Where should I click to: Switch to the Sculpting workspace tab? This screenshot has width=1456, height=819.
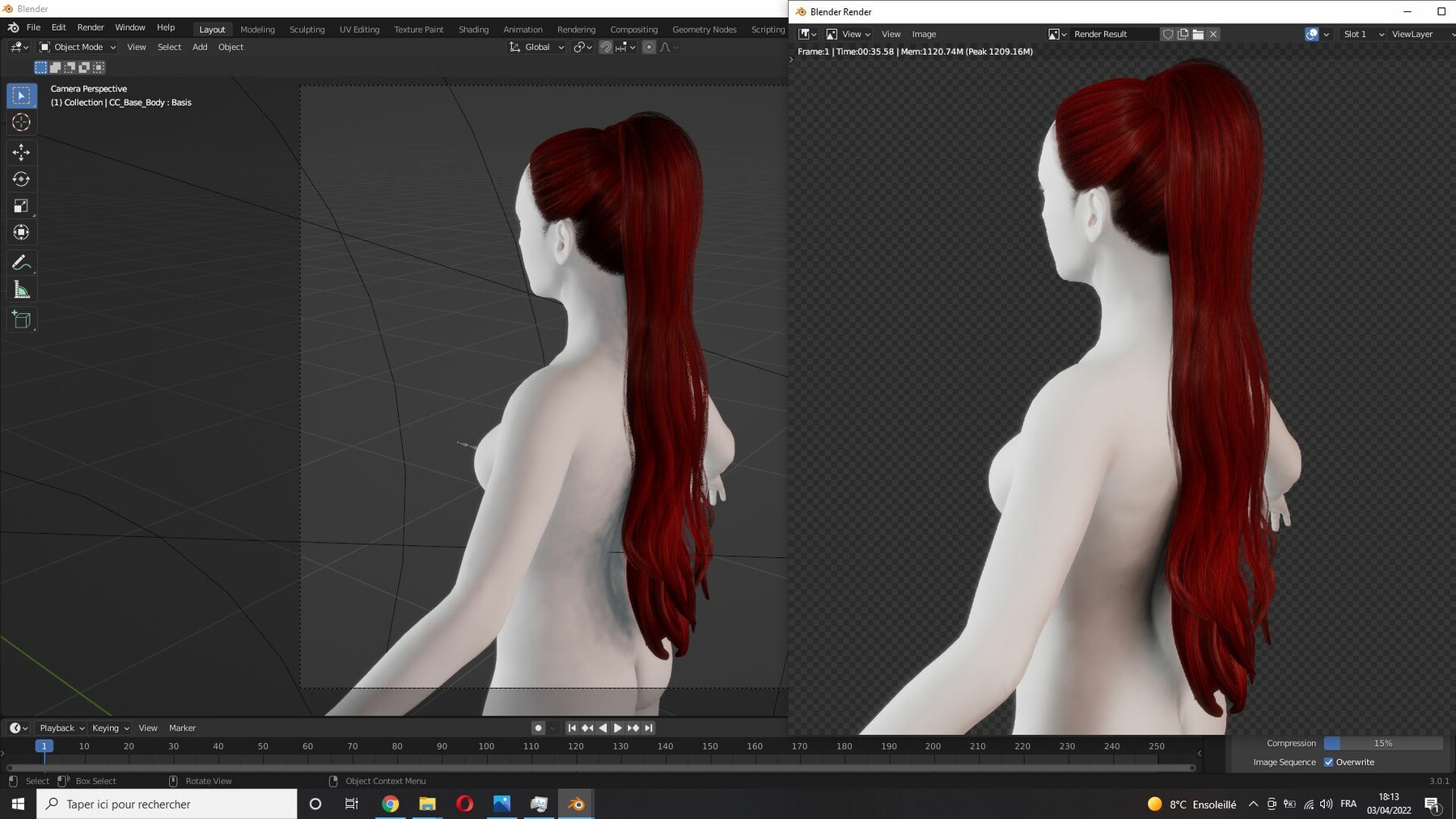pos(307,29)
